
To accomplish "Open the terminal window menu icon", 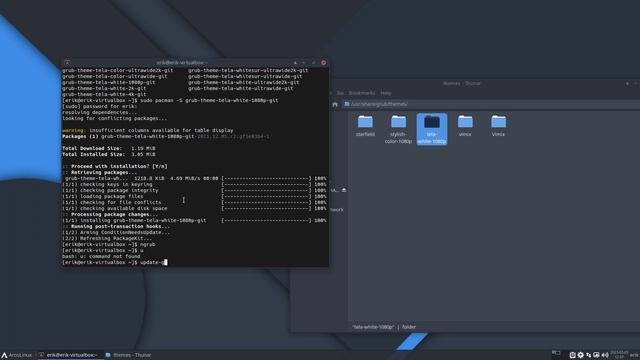I will 67,62.
